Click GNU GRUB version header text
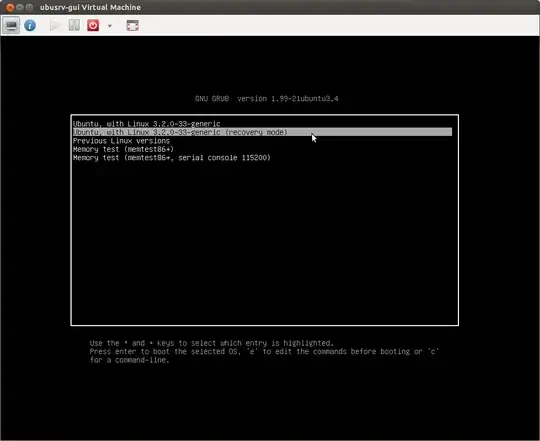Image resolution: width=540 pixels, height=441 pixels. (x=267, y=99)
